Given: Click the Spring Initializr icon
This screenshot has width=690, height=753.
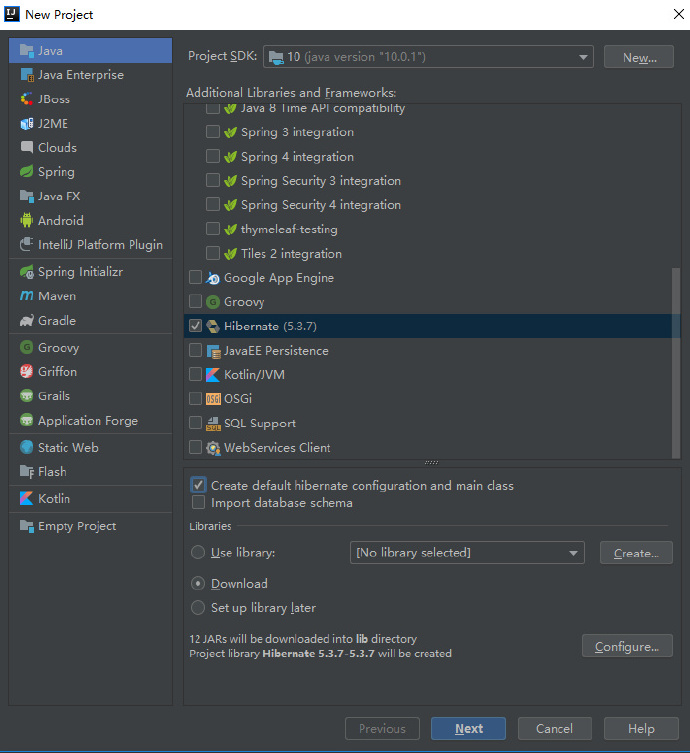Looking at the screenshot, I should tap(27, 272).
